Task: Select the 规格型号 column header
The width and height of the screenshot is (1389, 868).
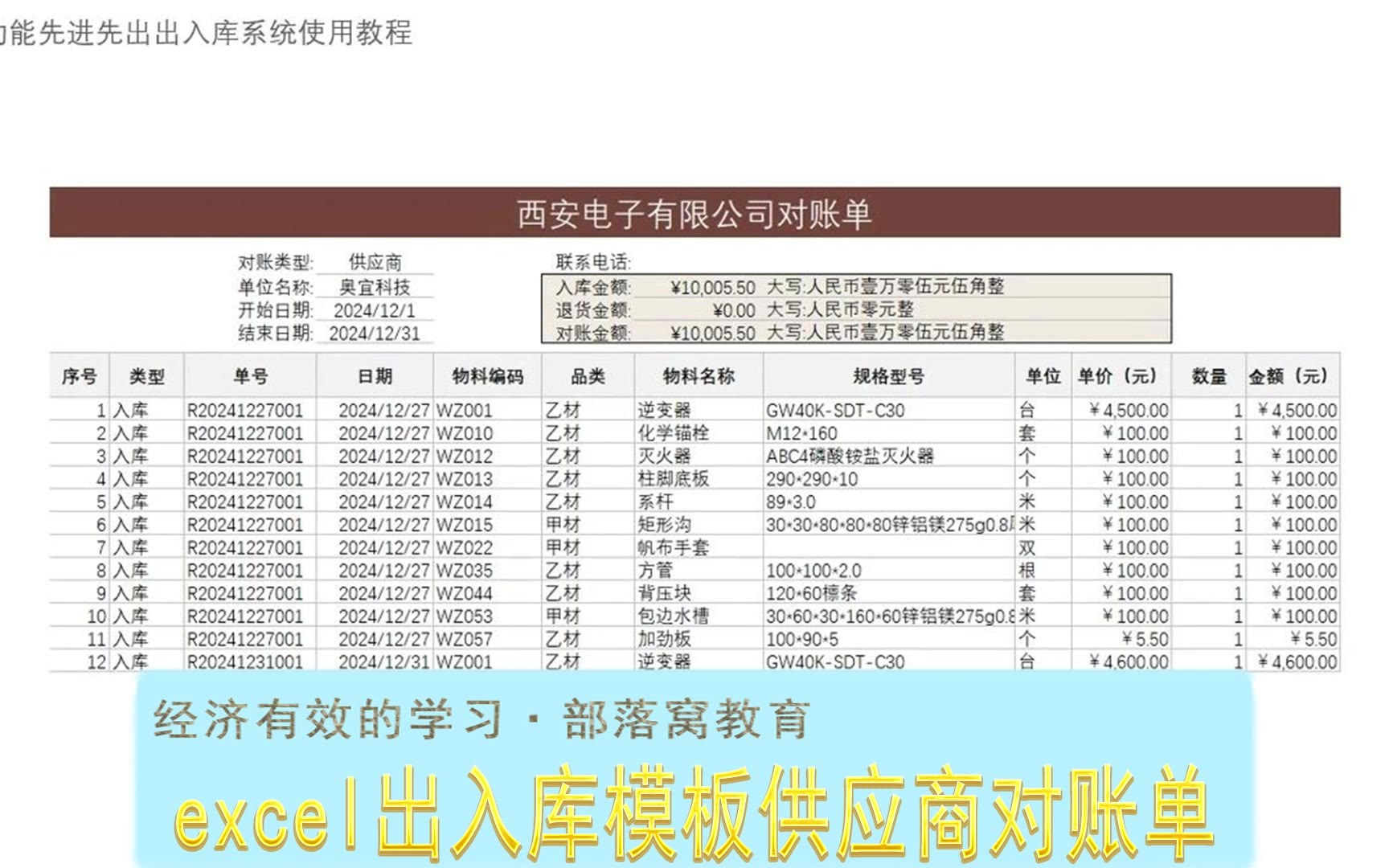Action: click(888, 376)
